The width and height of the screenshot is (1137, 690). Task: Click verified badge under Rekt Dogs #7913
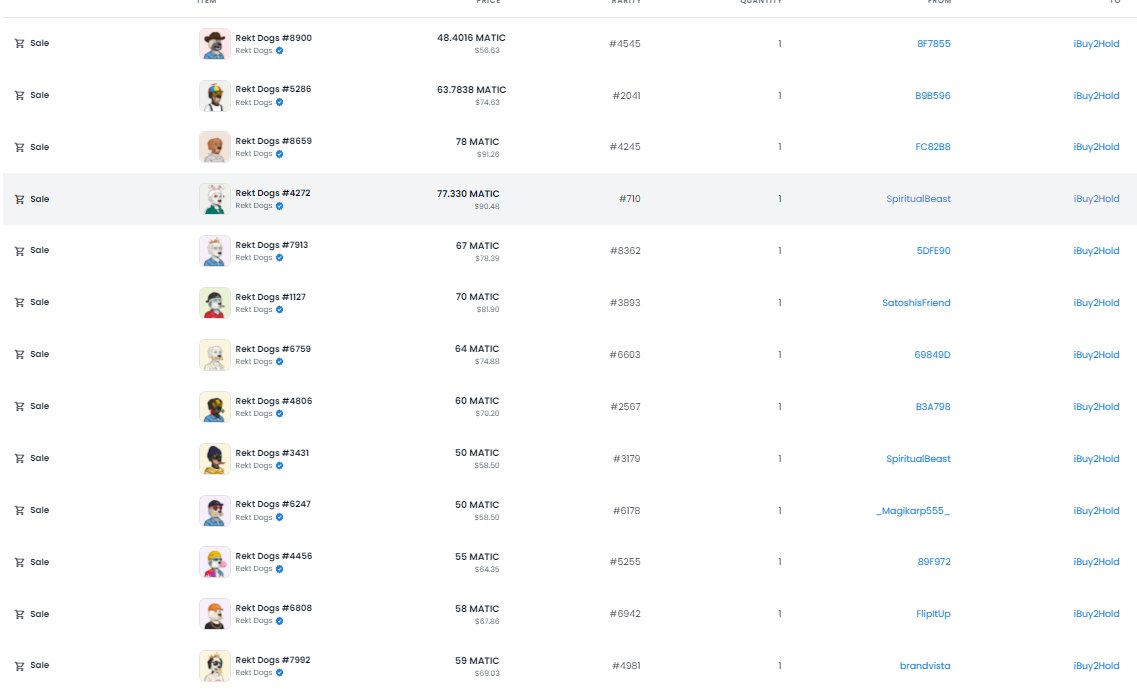click(279, 257)
